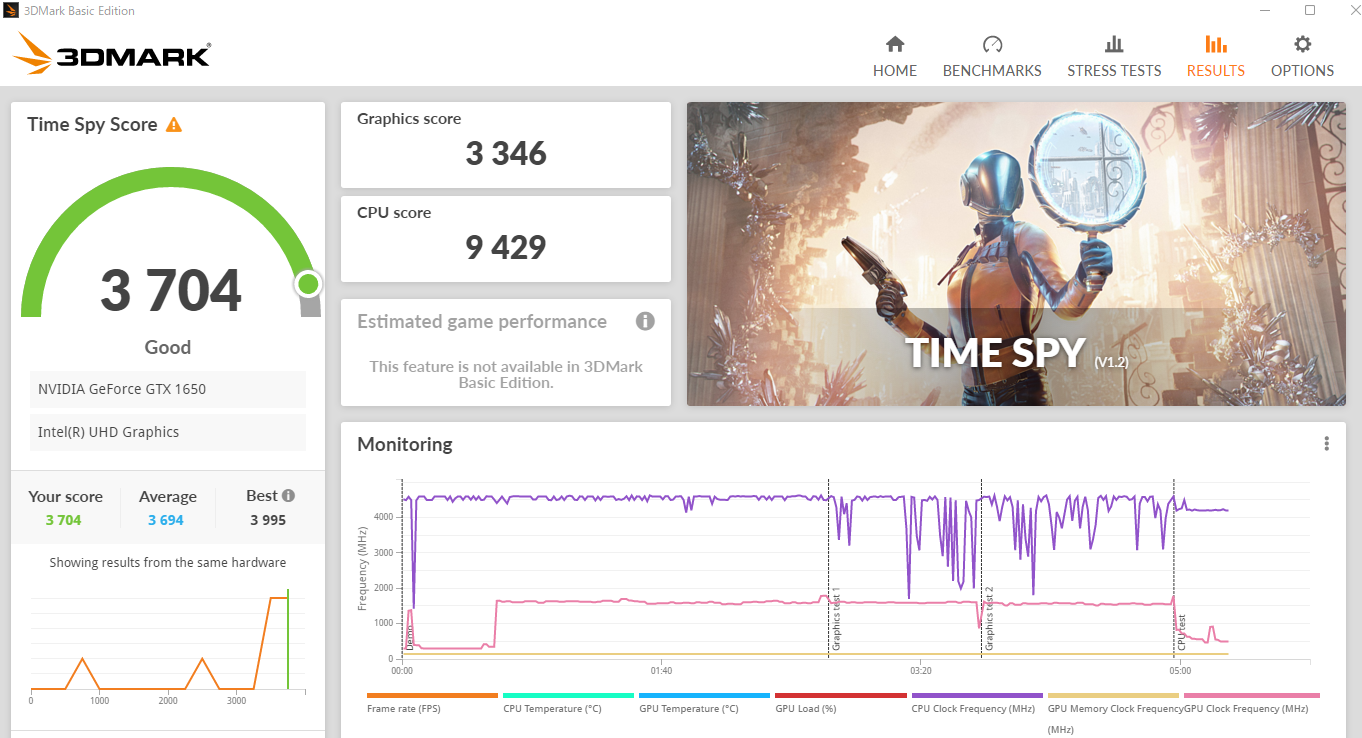Toggle the CPU Clock Frequency legend
The height and width of the screenshot is (738, 1362).
point(976,702)
